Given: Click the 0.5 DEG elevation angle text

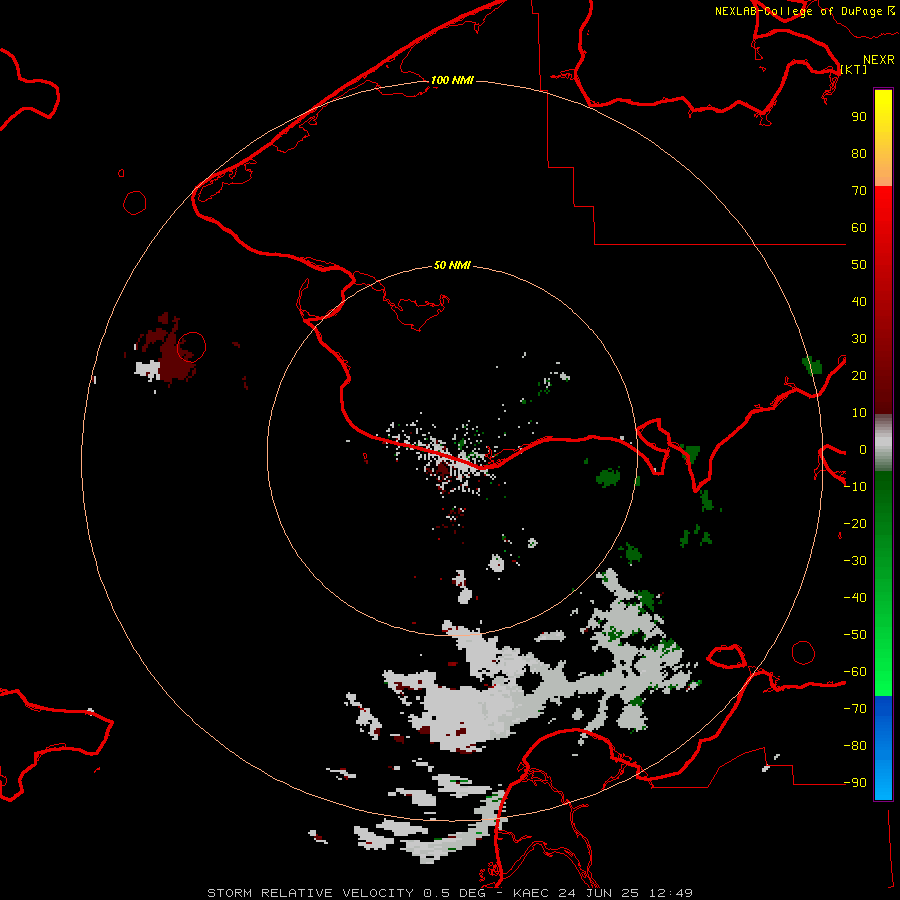Looking at the screenshot, I should [455, 893].
